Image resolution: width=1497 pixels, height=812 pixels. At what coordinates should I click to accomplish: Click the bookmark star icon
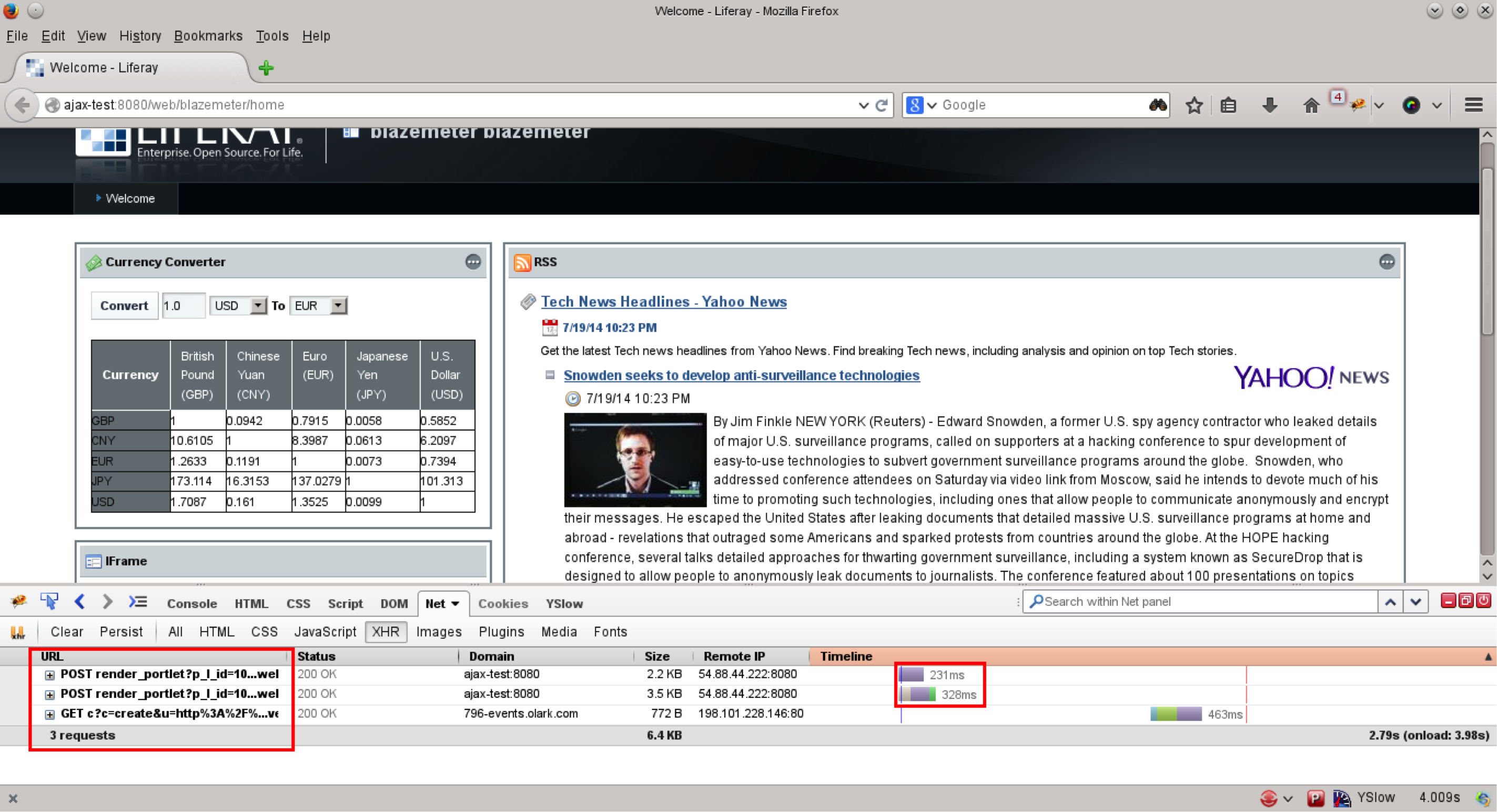1193,105
